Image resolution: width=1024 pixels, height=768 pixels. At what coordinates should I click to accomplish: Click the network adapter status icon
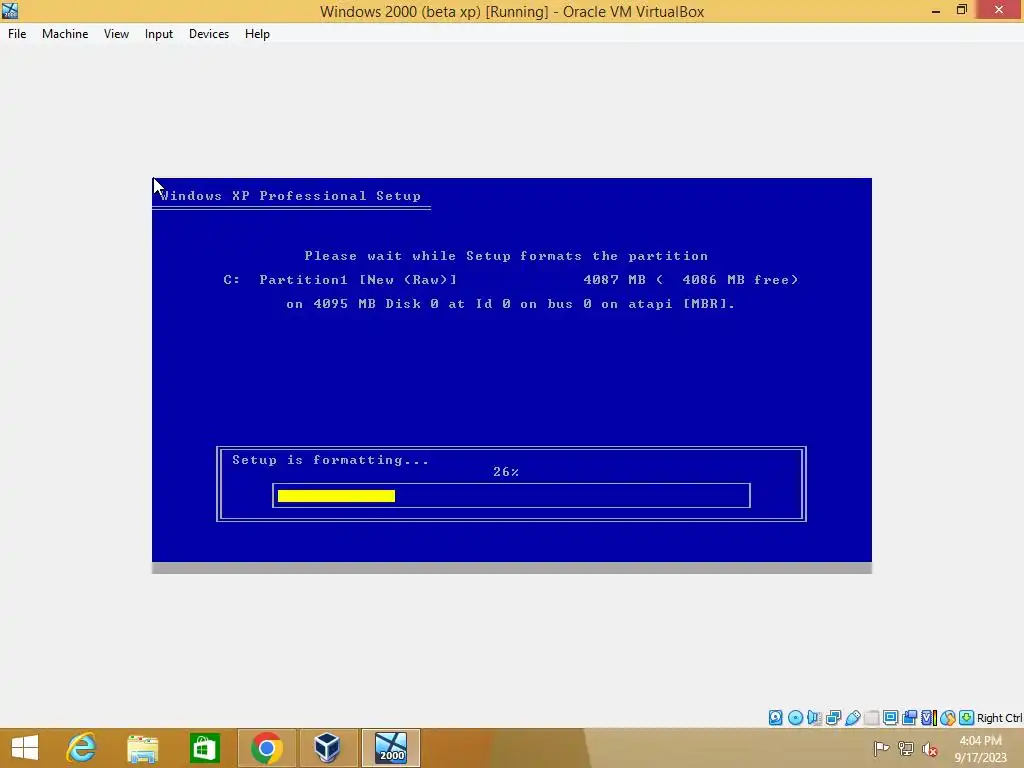click(833, 718)
